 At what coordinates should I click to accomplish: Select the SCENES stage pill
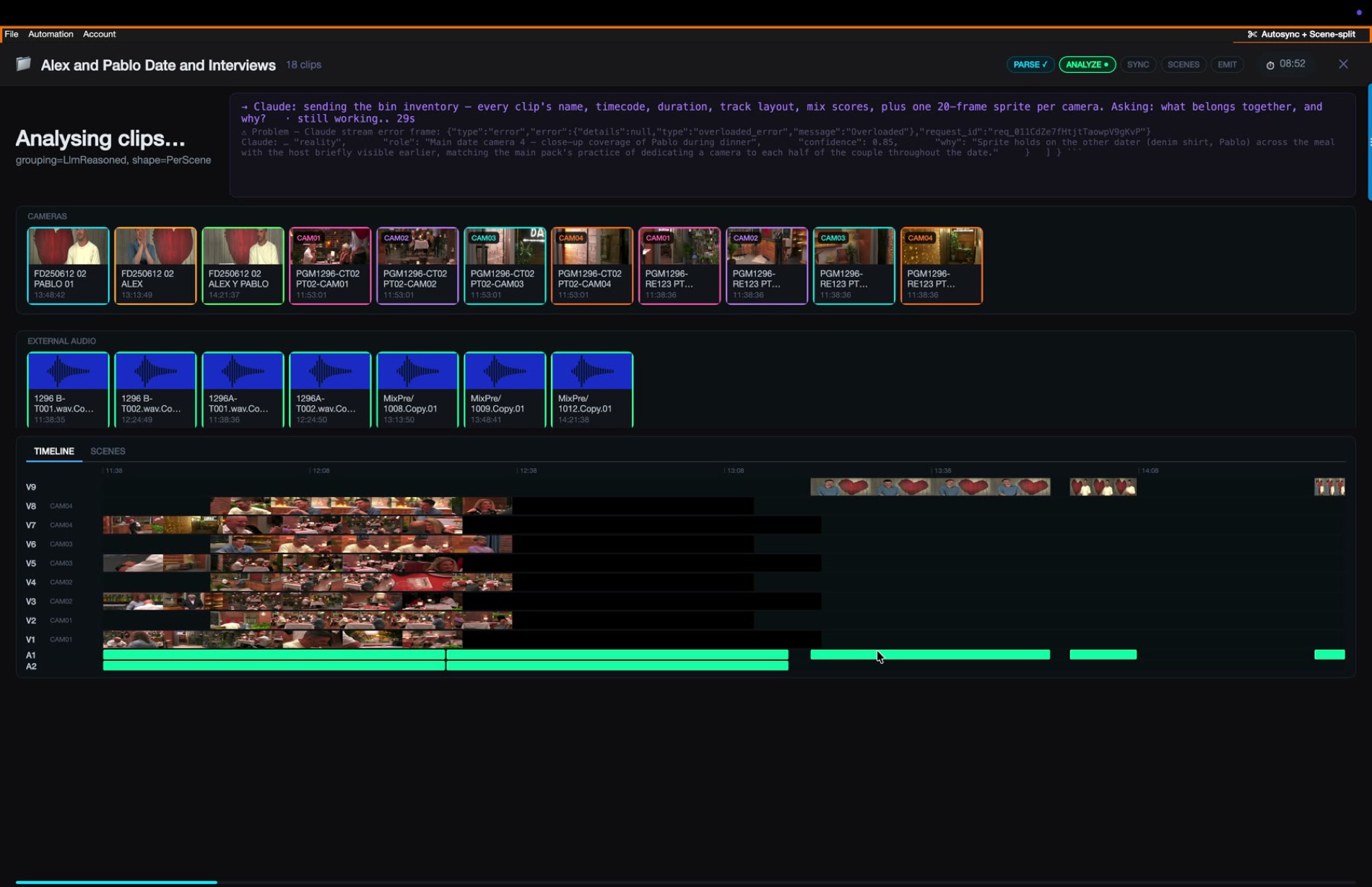tap(1183, 64)
